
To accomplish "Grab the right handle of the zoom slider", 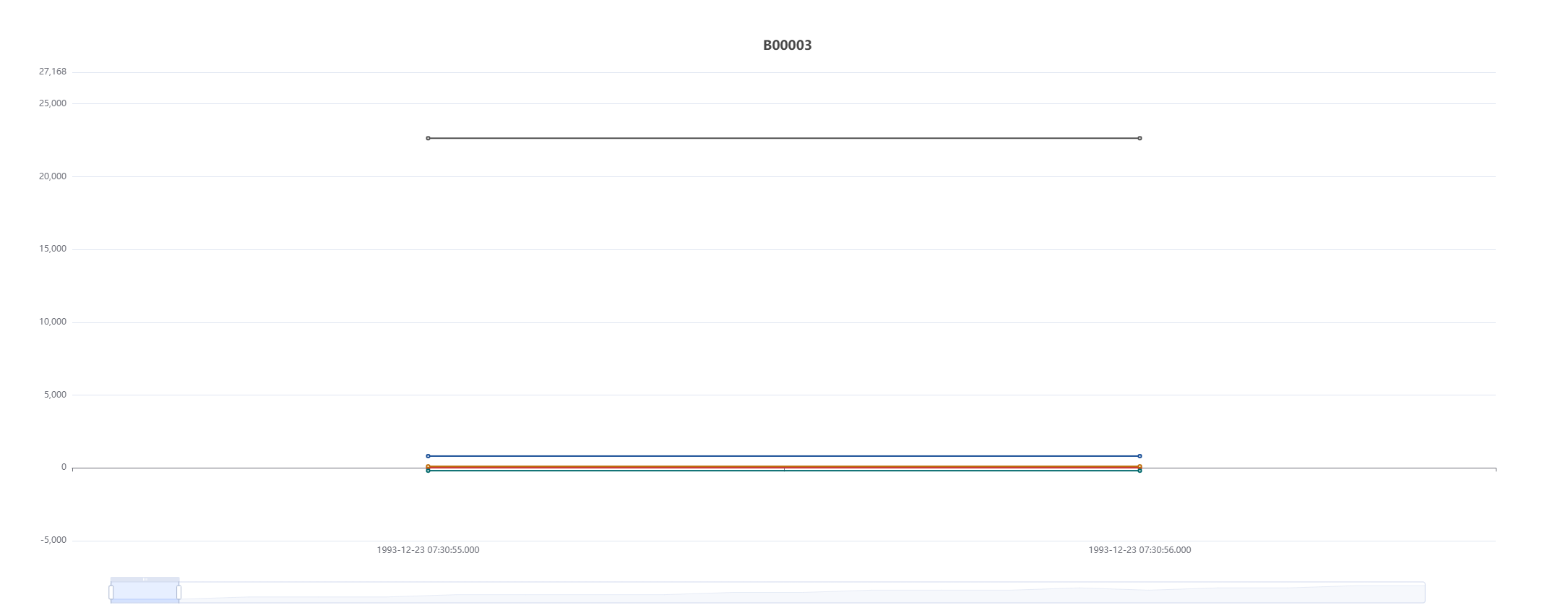I will (178, 593).
